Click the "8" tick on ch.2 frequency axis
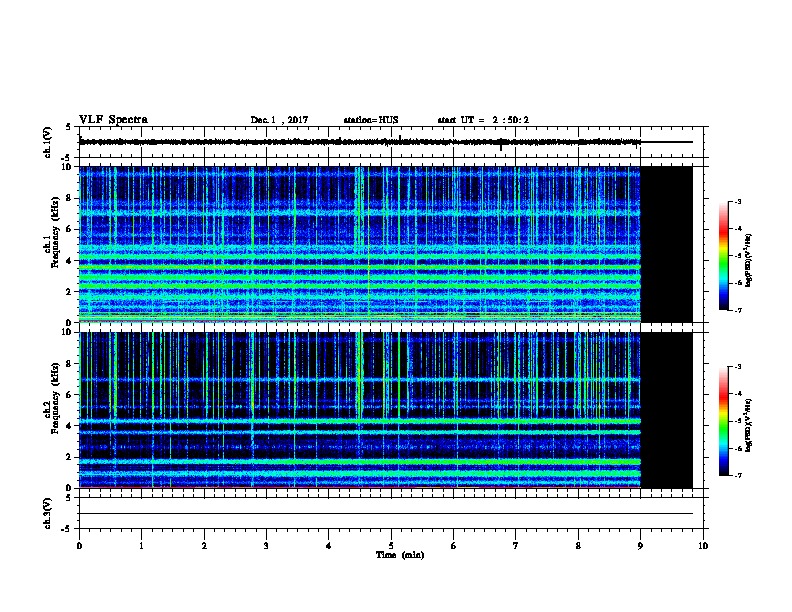This screenshot has height=612, width=792. tap(69, 364)
